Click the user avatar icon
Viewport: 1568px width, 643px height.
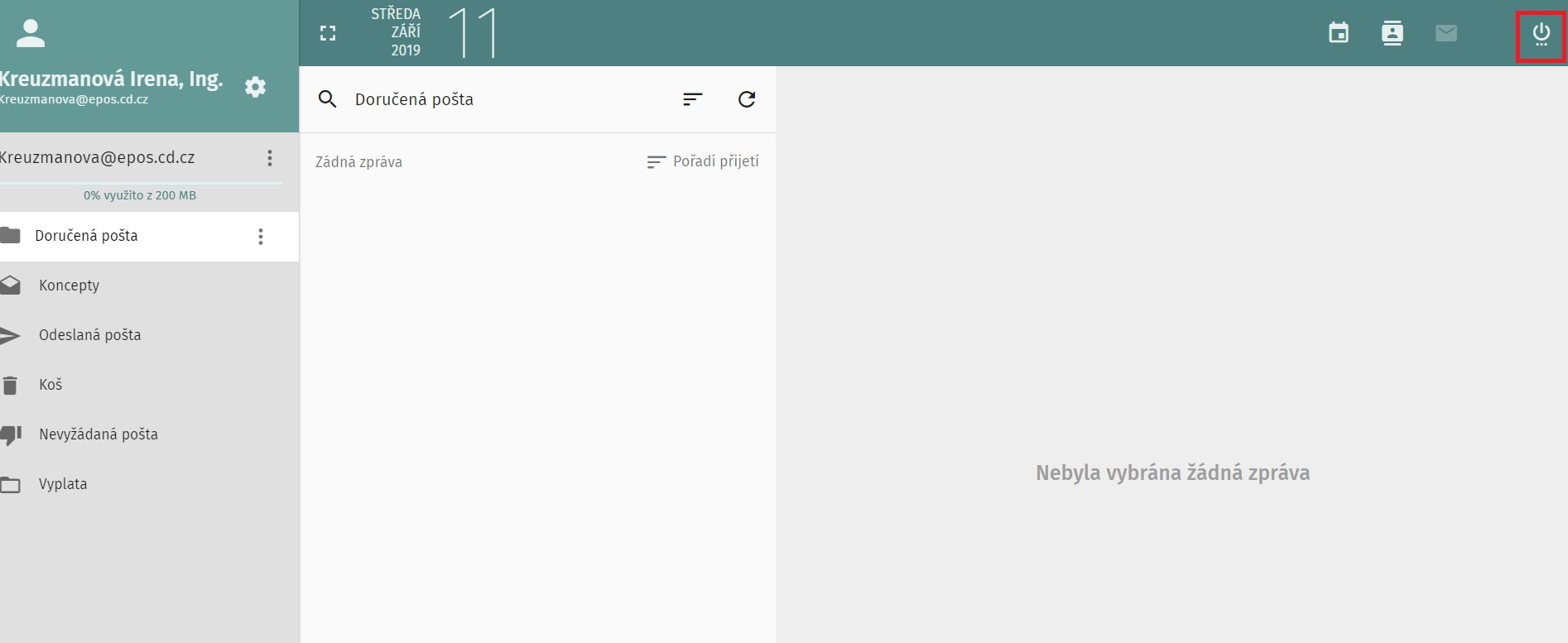pos(31,32)
